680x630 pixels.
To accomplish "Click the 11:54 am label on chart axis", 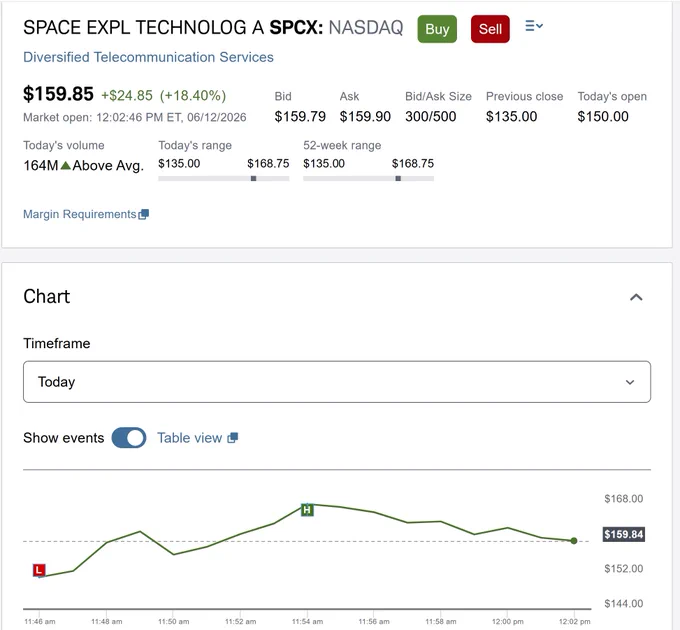I will point(307,622).
